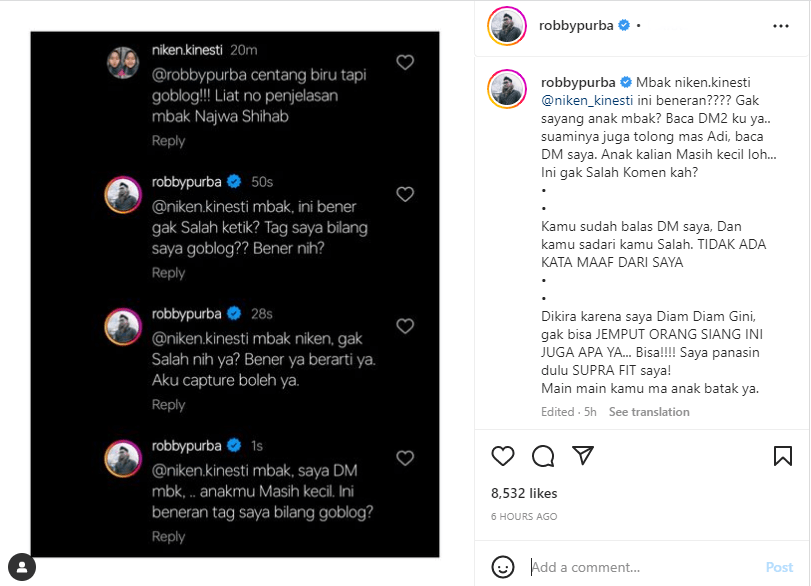This screenshot has width=811, height=586.
Task: Open comments via the speech bubble icon
Action: pos(543,456)
